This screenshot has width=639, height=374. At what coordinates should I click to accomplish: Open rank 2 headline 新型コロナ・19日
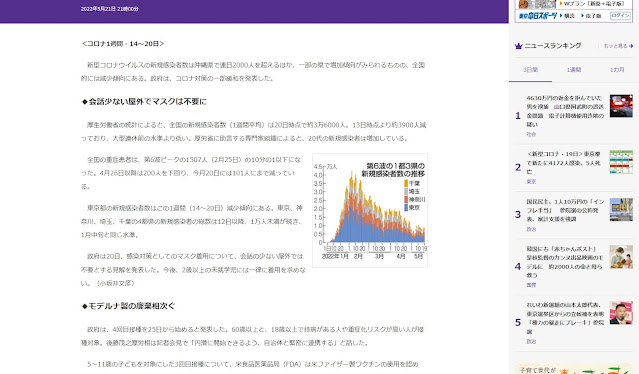coord(564,163)
